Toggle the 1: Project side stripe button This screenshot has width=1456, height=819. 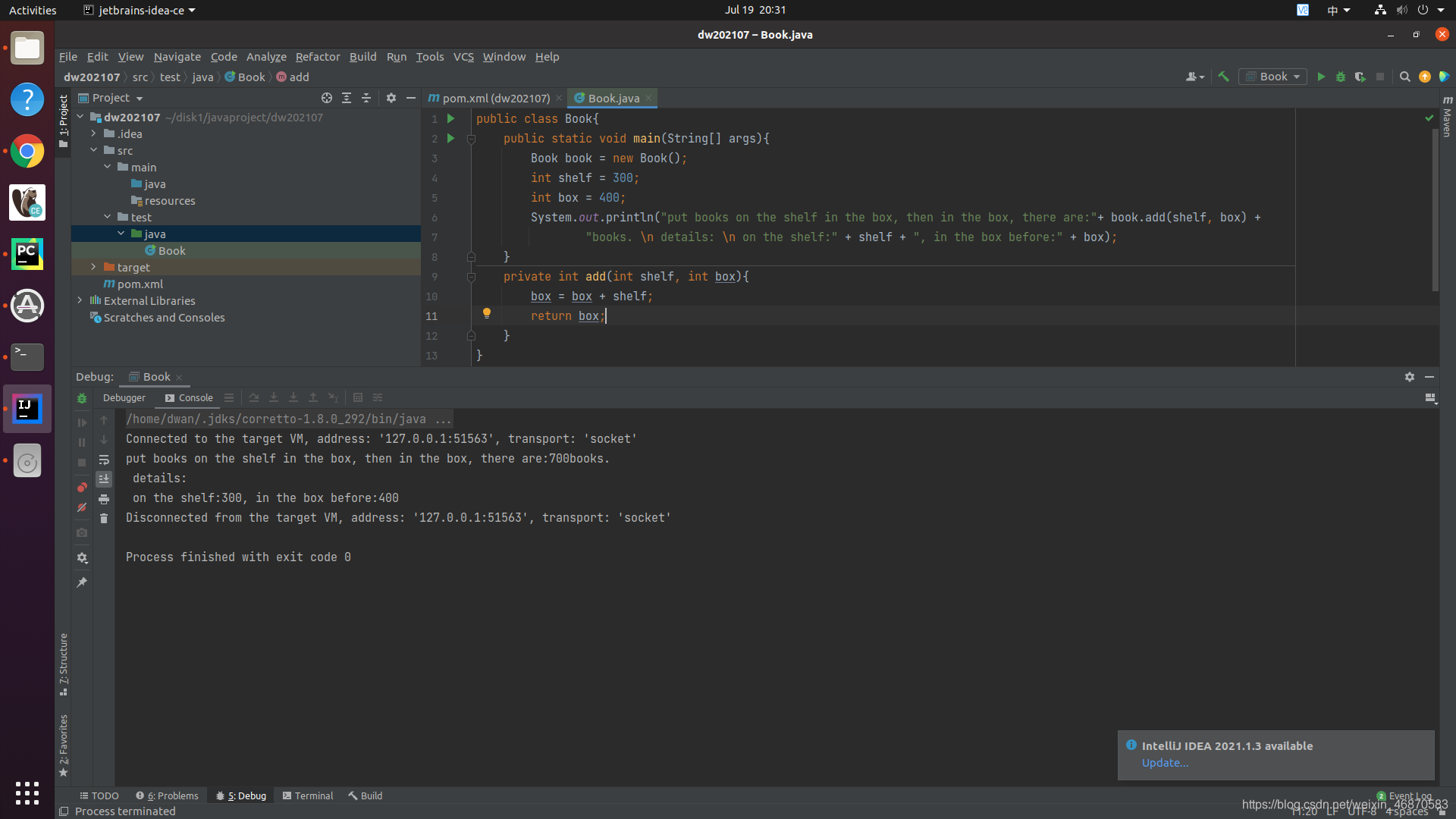pos(64,121)
